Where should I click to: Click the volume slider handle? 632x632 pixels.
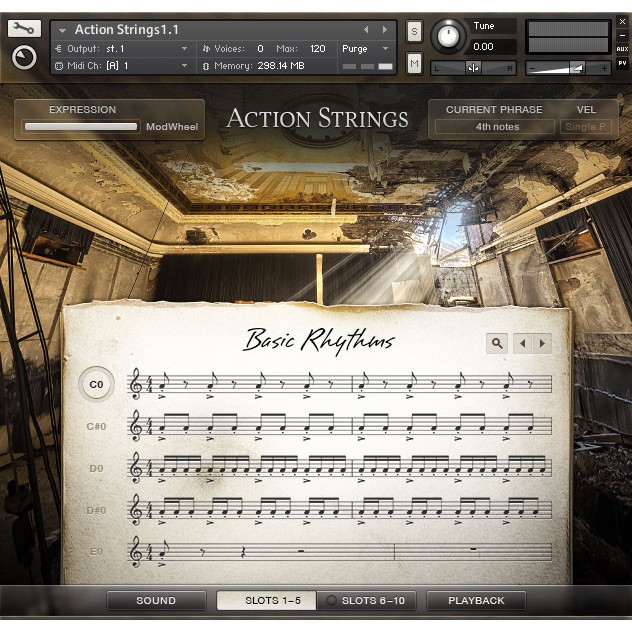pos(577,68)
